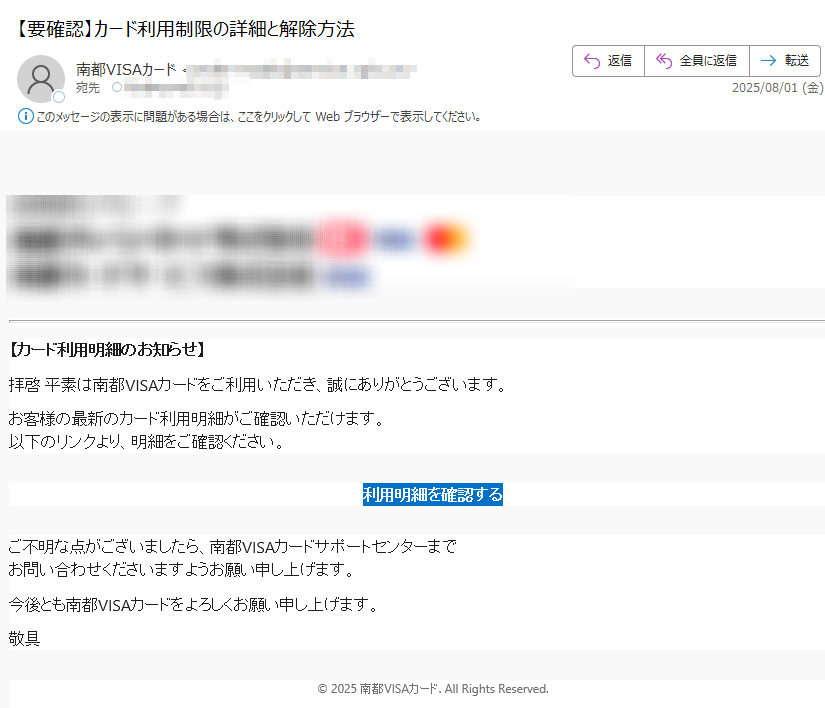
Task: Click the line 以下のリンクより、明細をご確認ください。
Action: tap(147, 442)
